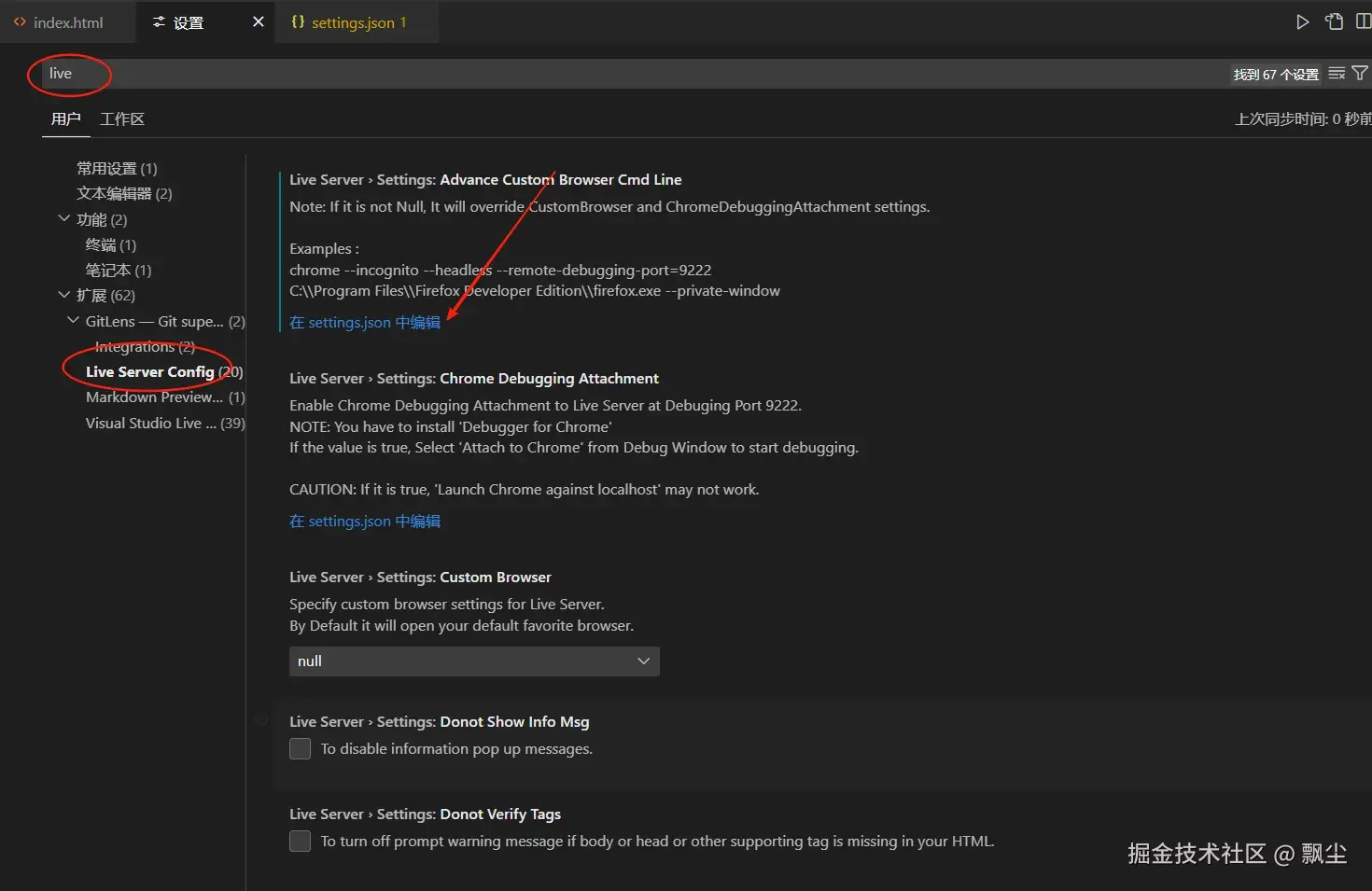The width and height of the screenshot is (1372, 891).
Task: Select Visual Studio Live ... (39) item
Action: click(165, 424)
